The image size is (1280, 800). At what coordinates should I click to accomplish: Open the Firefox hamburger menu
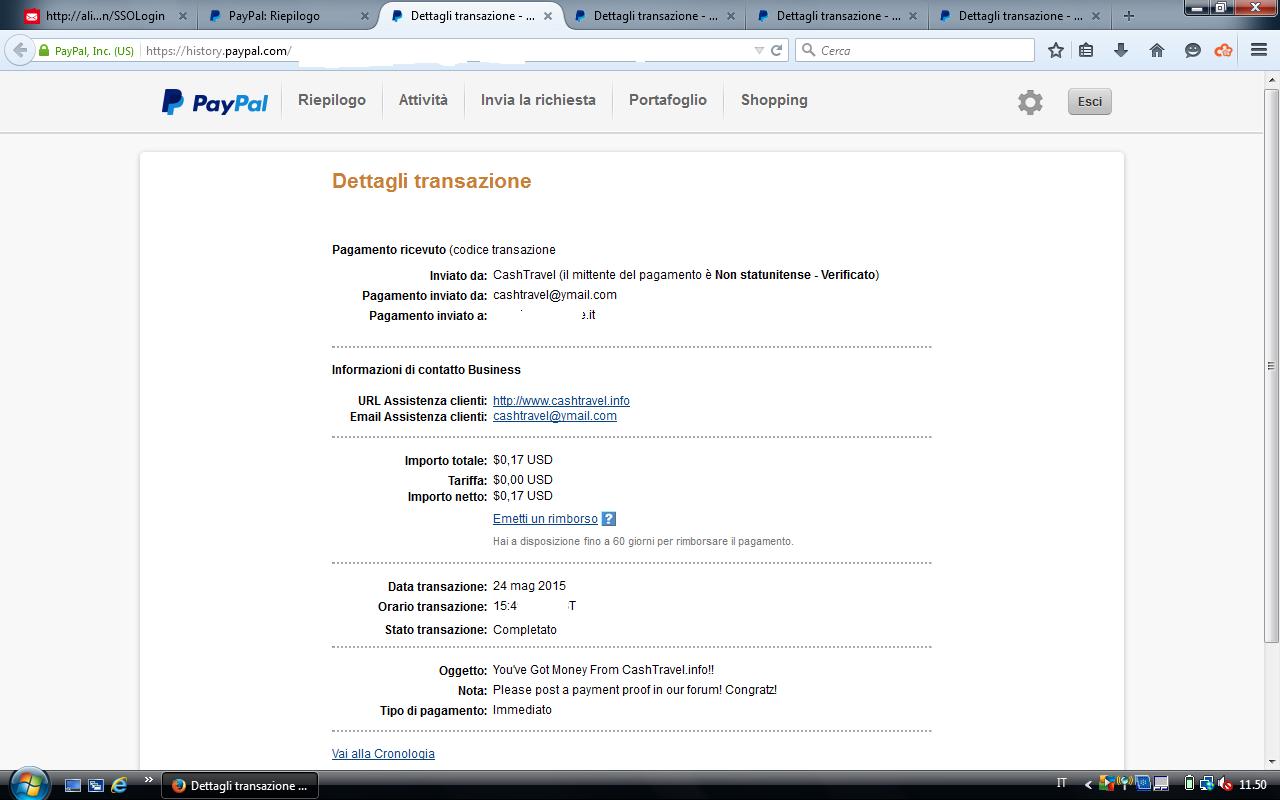[1259, 50]
